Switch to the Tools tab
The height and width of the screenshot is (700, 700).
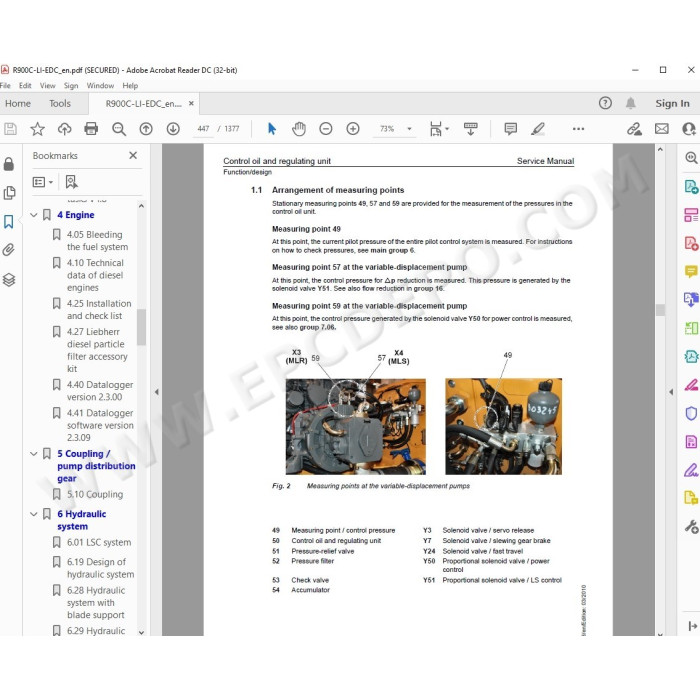click(60, 104)
